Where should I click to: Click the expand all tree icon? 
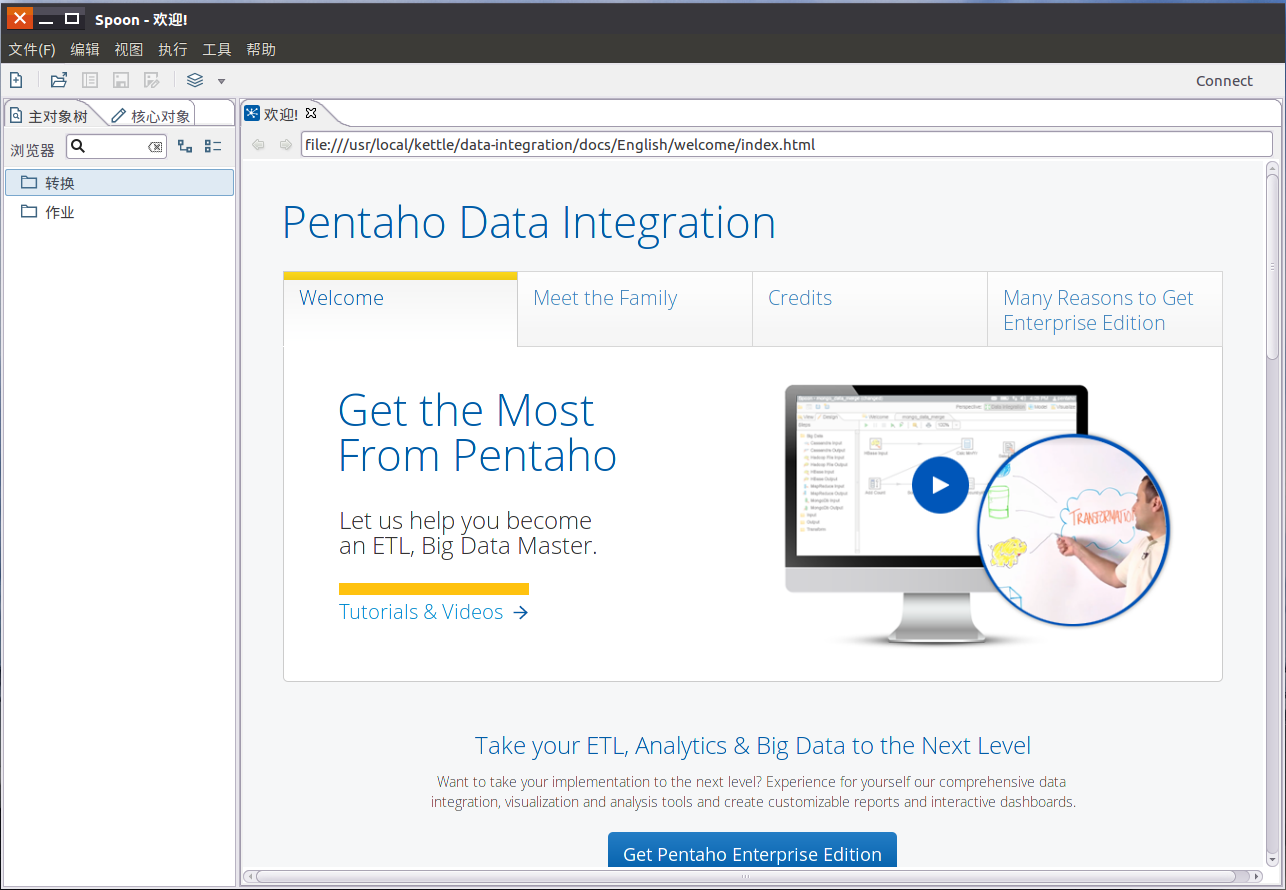185,146
